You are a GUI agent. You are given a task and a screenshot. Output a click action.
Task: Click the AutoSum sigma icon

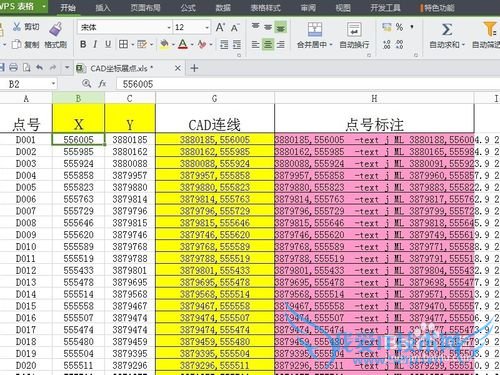[x=447, y=29]
